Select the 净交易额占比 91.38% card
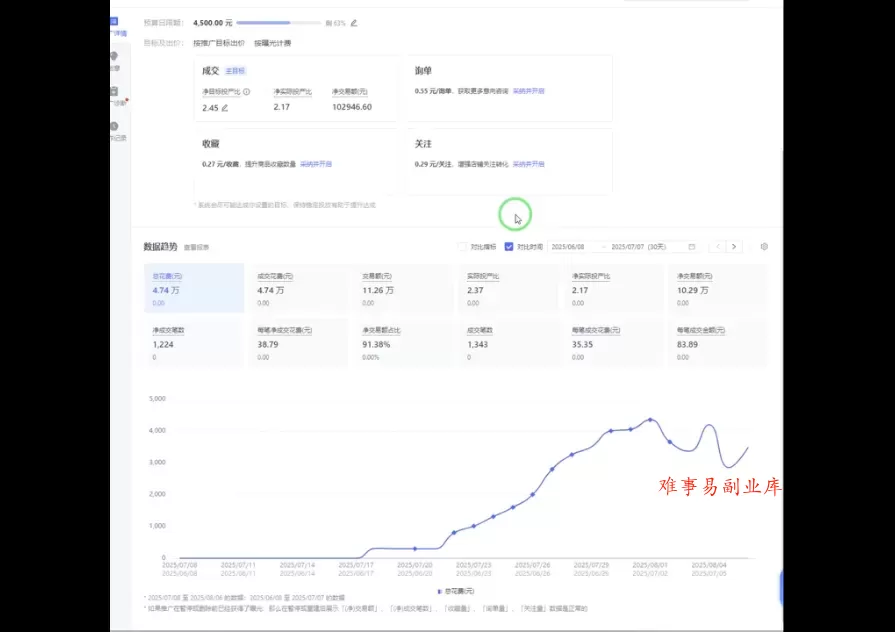The height and width of the screenshot is (632, 895). tap(404, 343)
